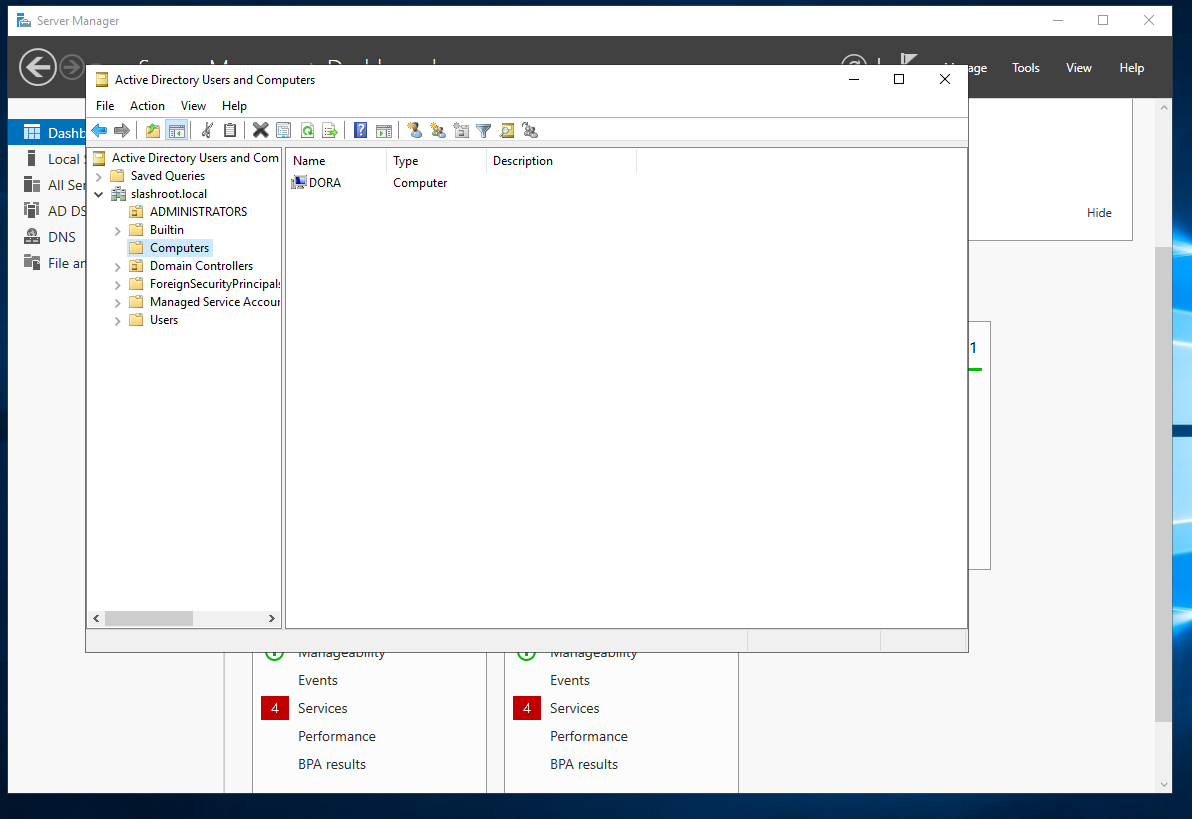Image resolution: width=1192 pixels, height=819 pixels.
Task: Click the blue Help question mark icon
Action: (360, 130)
